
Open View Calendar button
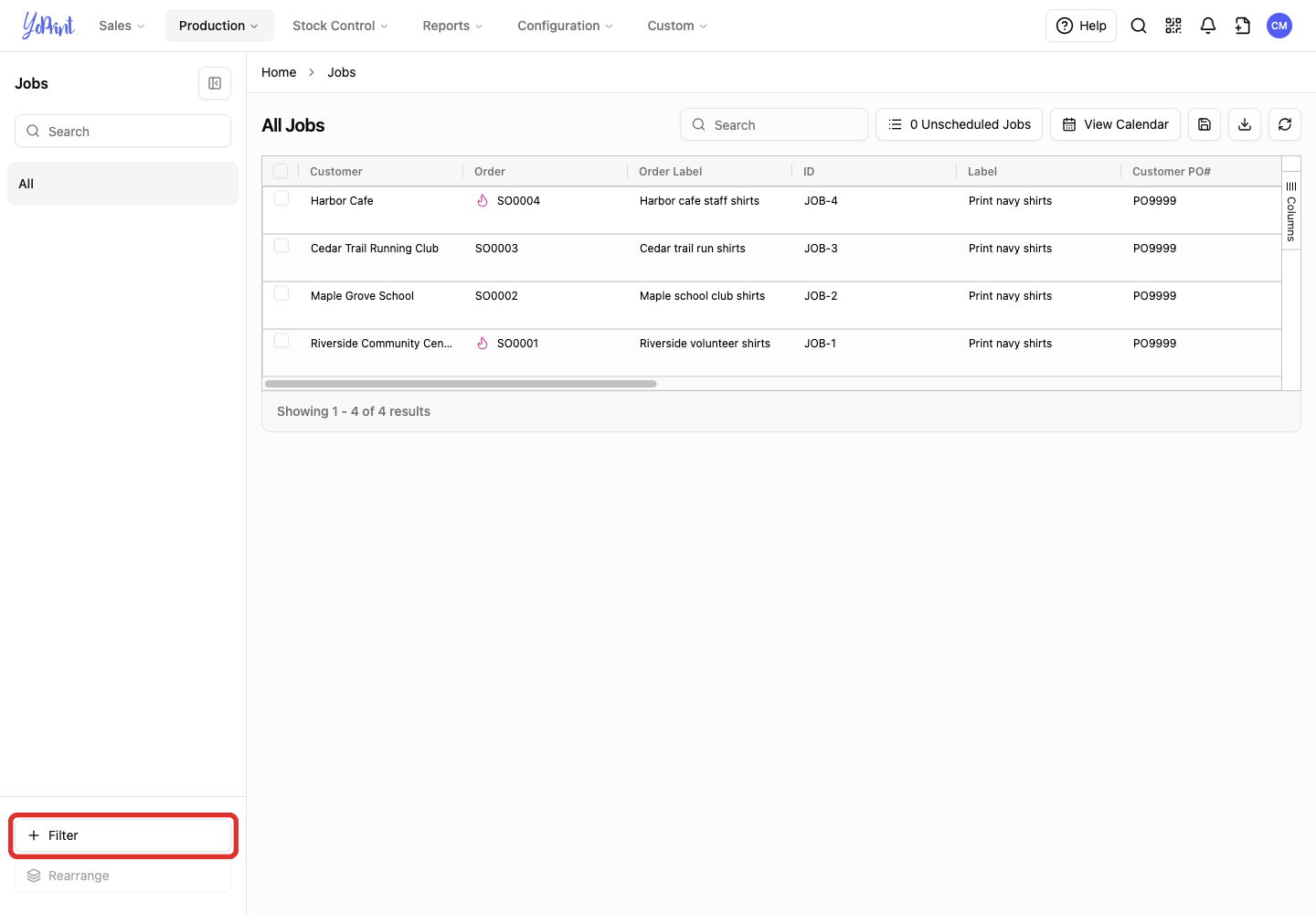(x=1115, y=124)
